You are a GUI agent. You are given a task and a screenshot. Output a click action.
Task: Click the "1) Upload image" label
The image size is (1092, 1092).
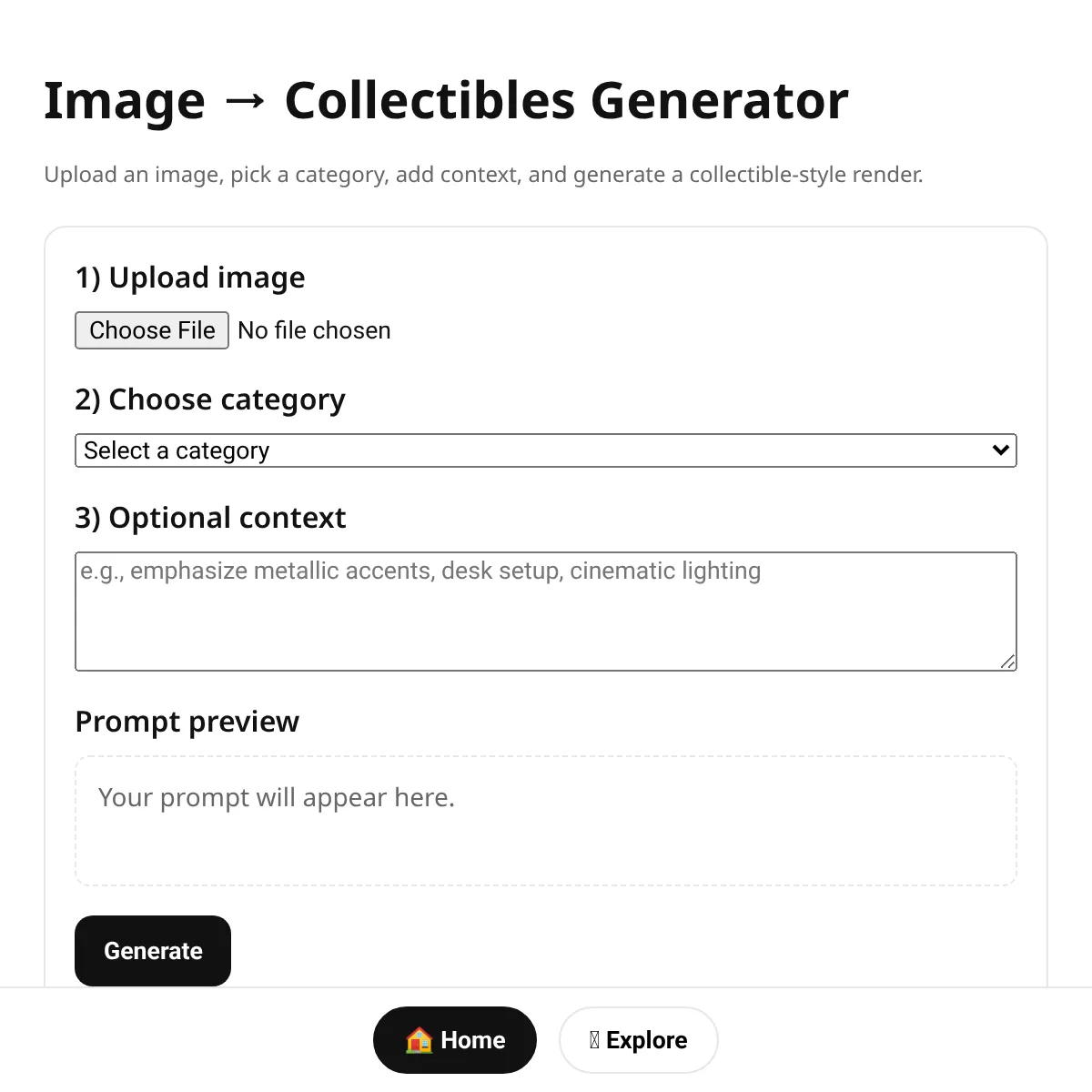click(190, 278)
